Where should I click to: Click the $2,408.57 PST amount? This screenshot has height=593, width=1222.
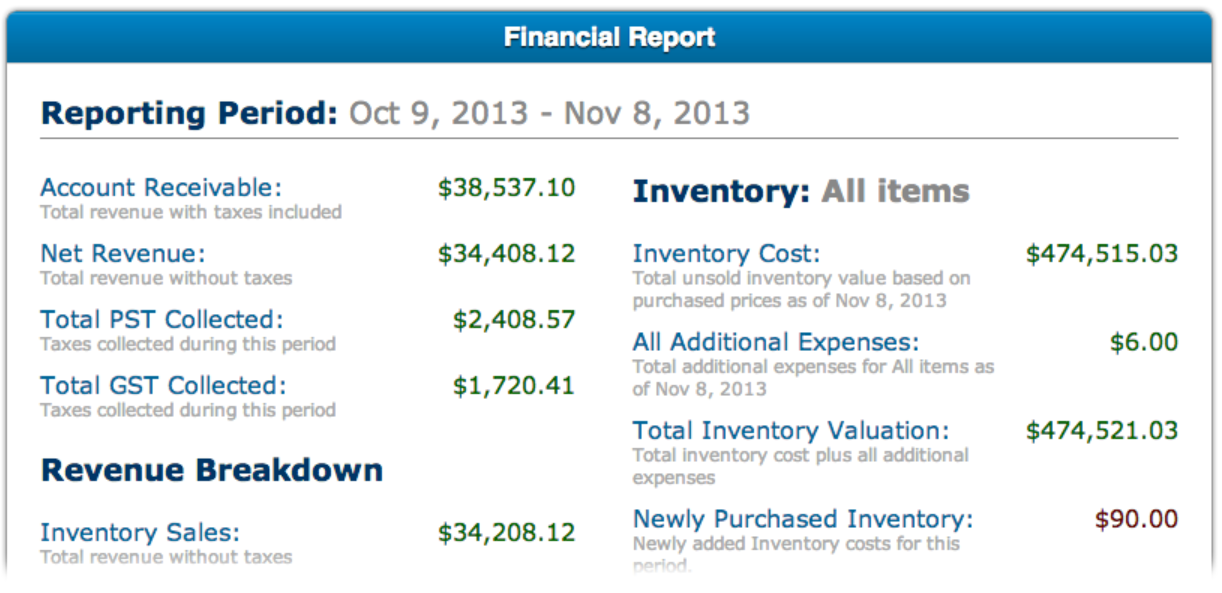[514, 320]
